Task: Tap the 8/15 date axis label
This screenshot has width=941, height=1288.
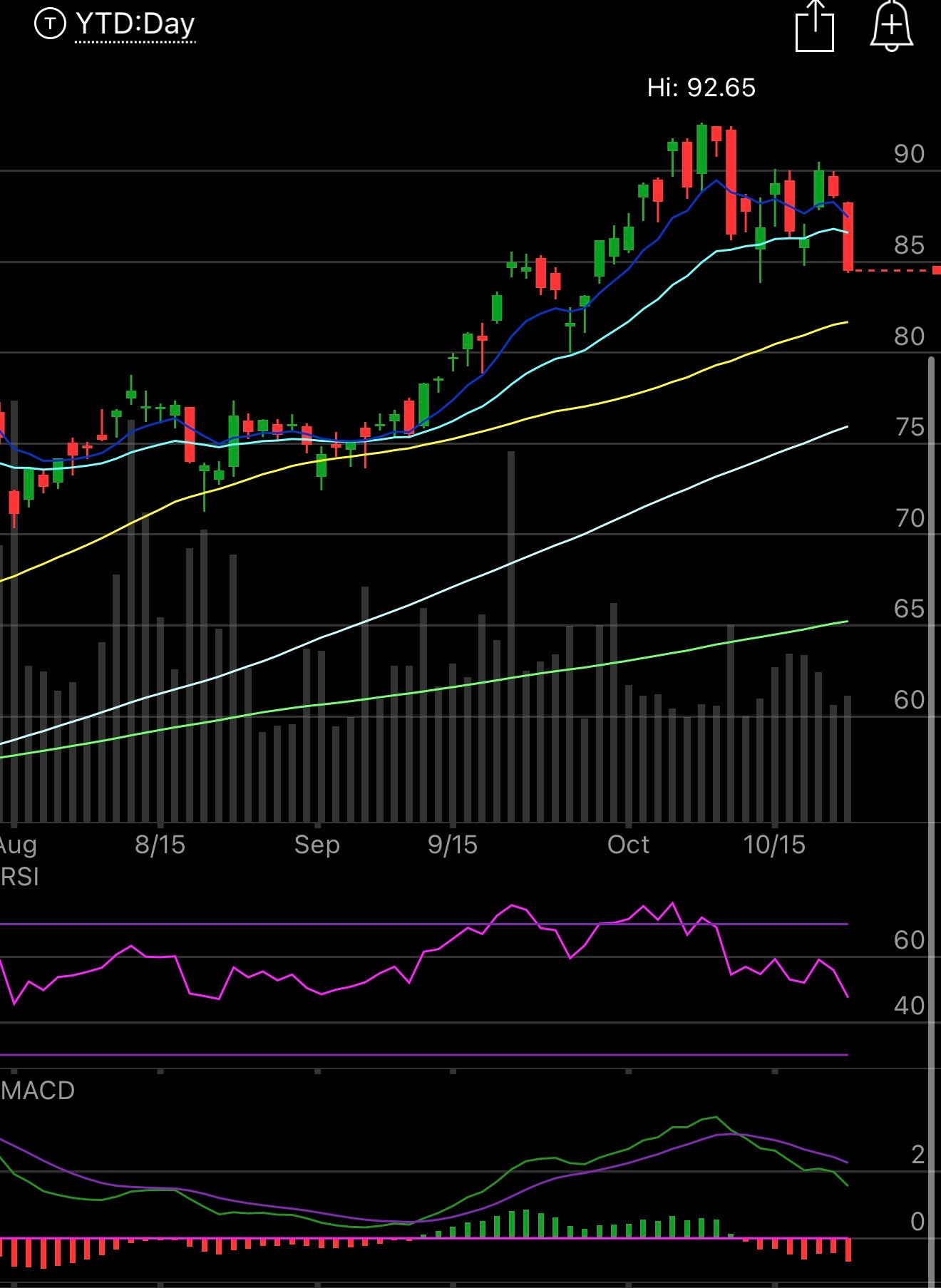Action: pyautogui.click(x=160, y=845)
